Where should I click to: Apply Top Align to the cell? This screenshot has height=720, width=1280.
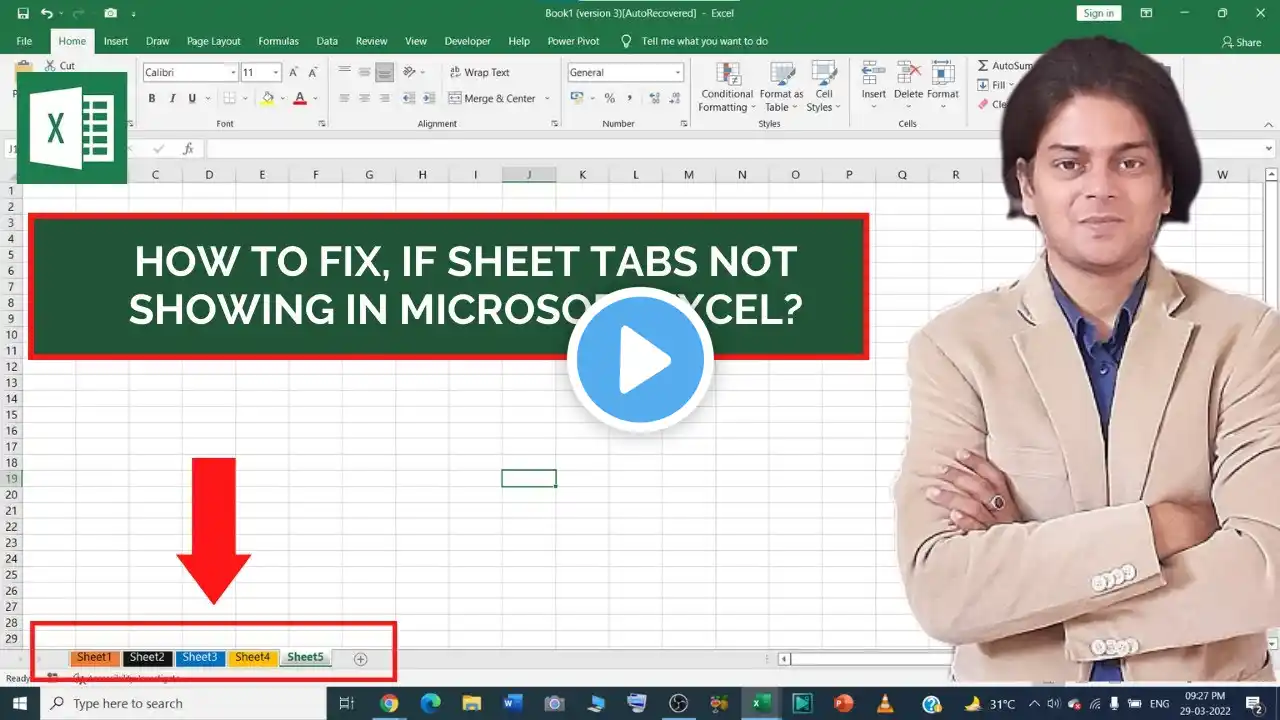pyautogui.click(x=345, y=72)
